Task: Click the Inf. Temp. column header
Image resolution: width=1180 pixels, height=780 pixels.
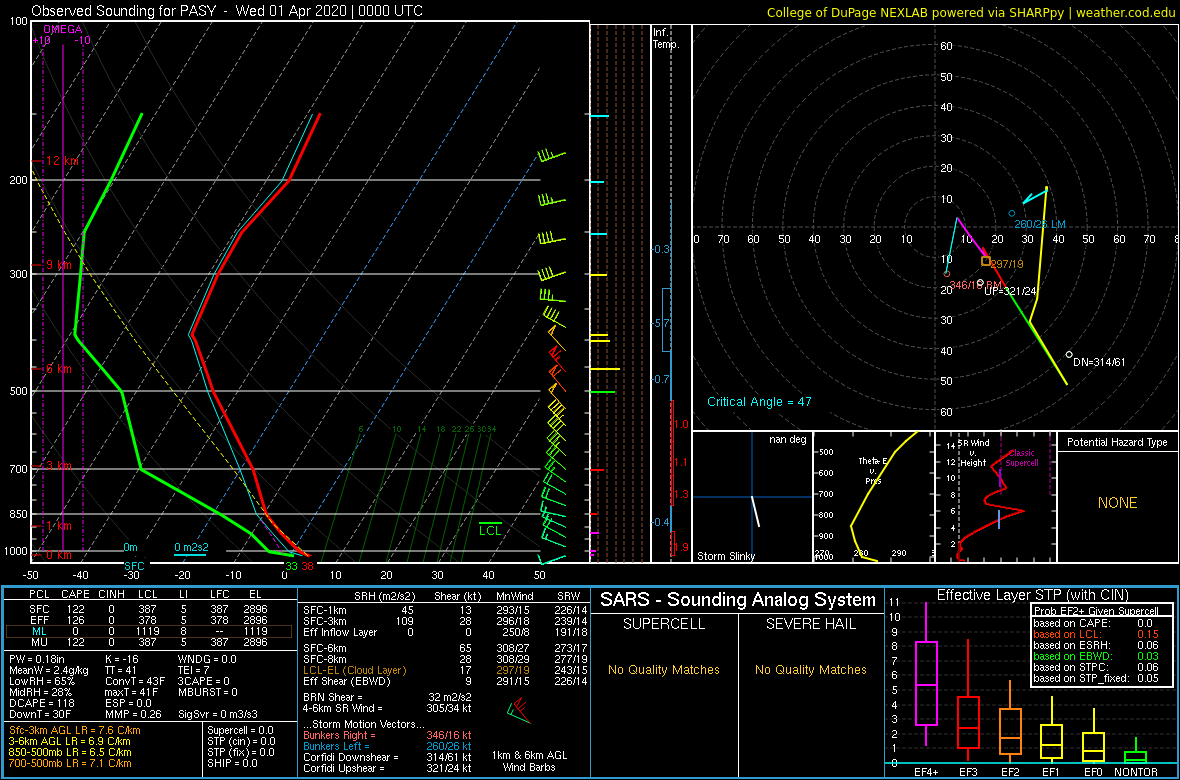Action: pyautogui.click(x=667, y=38)
